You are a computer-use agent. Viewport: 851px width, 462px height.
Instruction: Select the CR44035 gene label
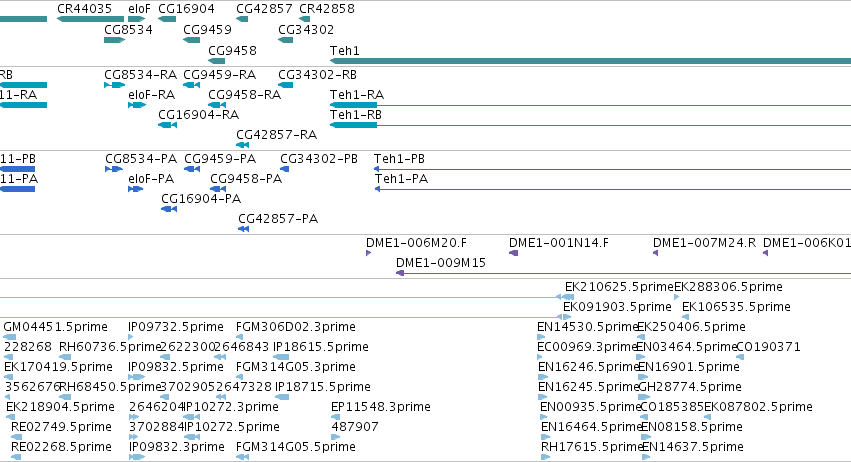(x=84, y=9)
